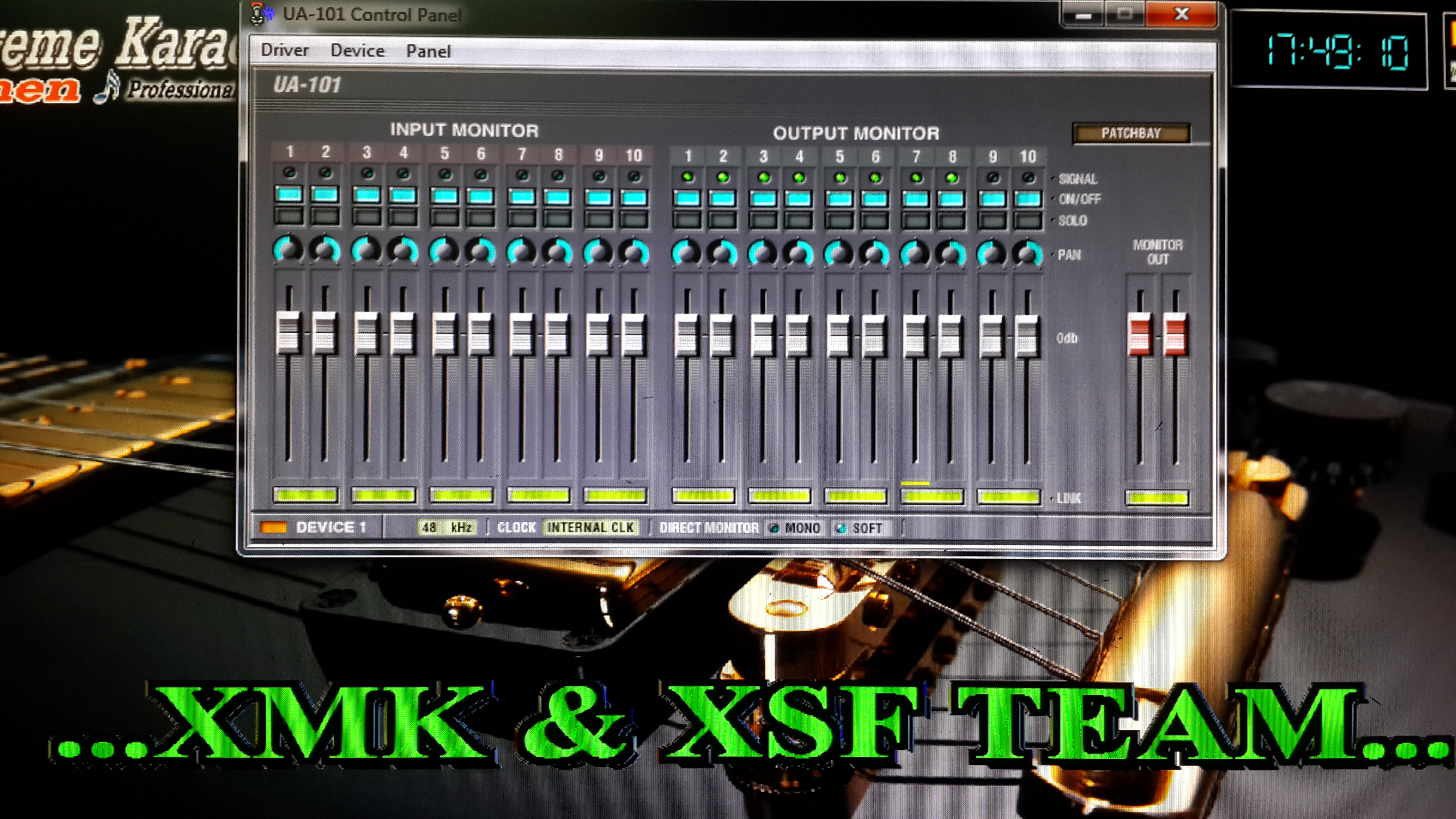Enable SOLO on Output Monitor channel 7
This screenshot has height=819, width=1456.
(916, 220)
